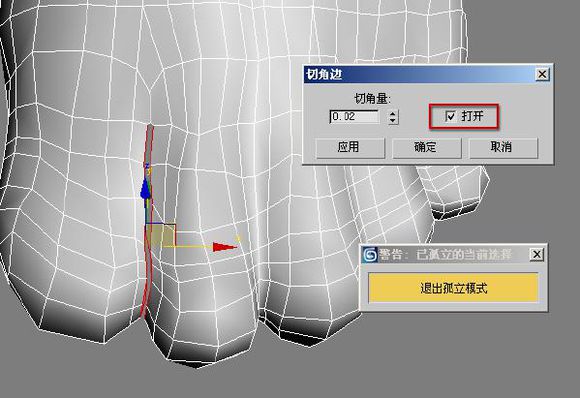Viewport: 580px width, 398px height.
Task: Close the 切角边 dialog
Action: pos(542,74)
